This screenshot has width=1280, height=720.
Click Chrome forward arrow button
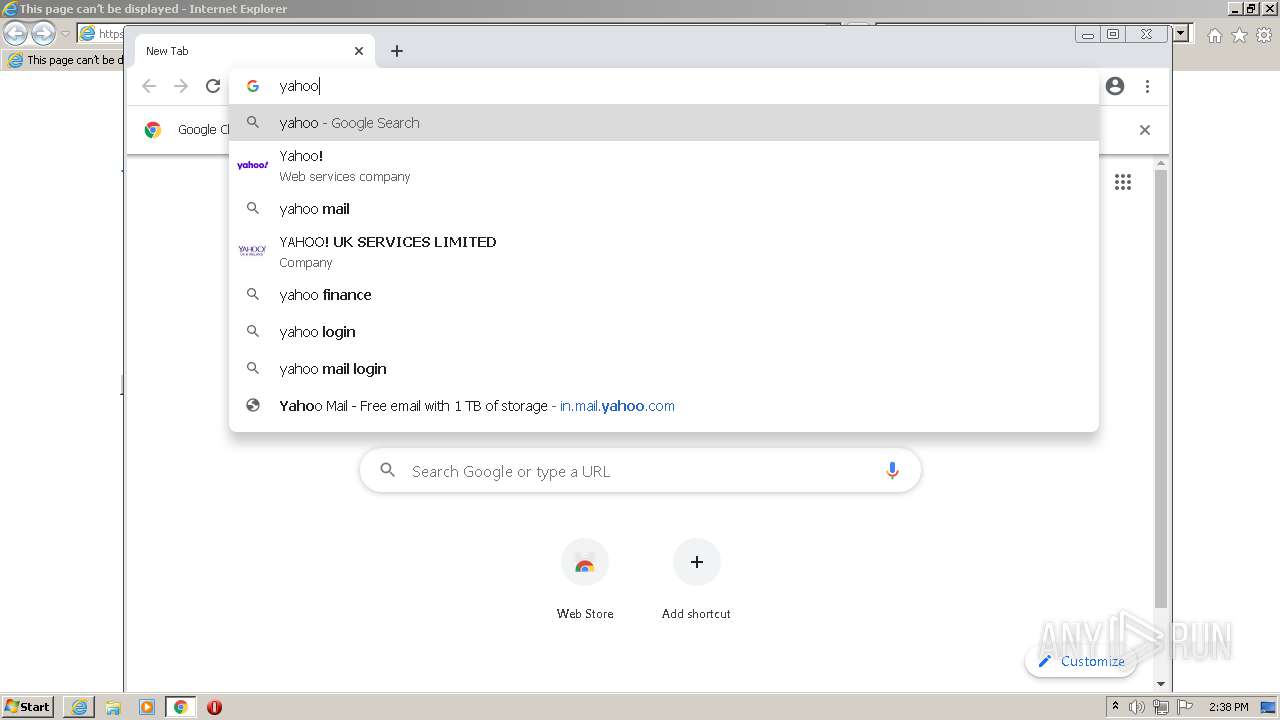click(x=181, y=86)
